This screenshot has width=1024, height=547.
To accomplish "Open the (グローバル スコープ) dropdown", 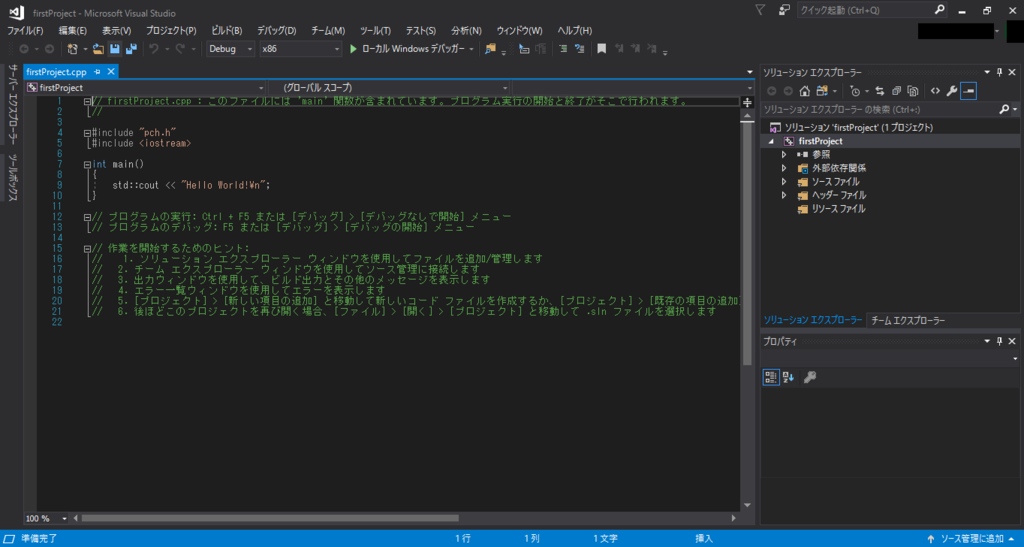I will [389, 87].
